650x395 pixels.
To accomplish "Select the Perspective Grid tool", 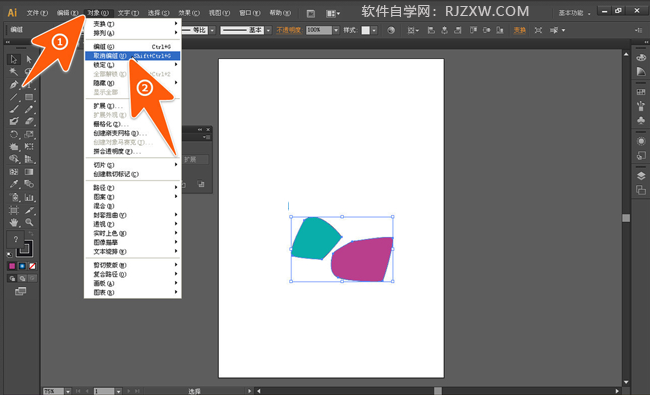I will tap(29, 159).
